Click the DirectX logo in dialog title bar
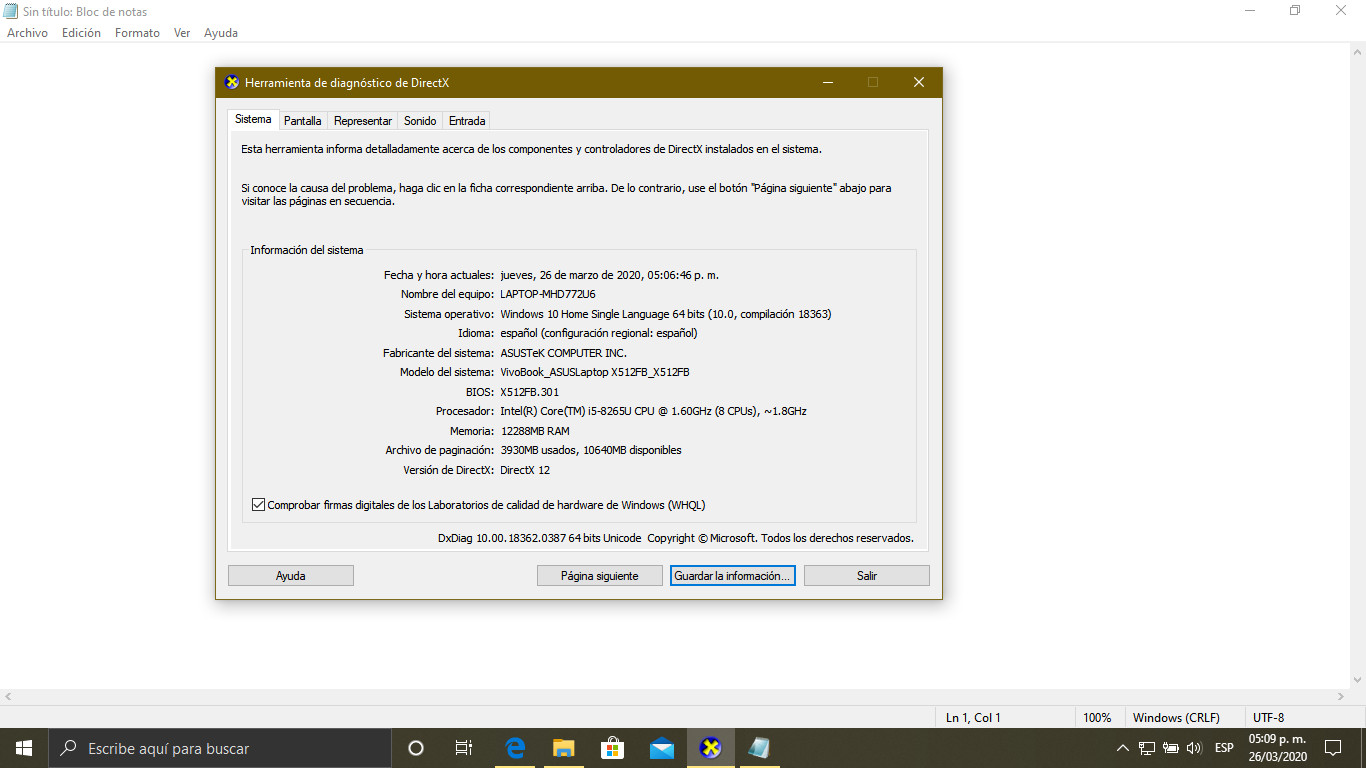Screen dimensions: 1366x768 tap(232, 82)
